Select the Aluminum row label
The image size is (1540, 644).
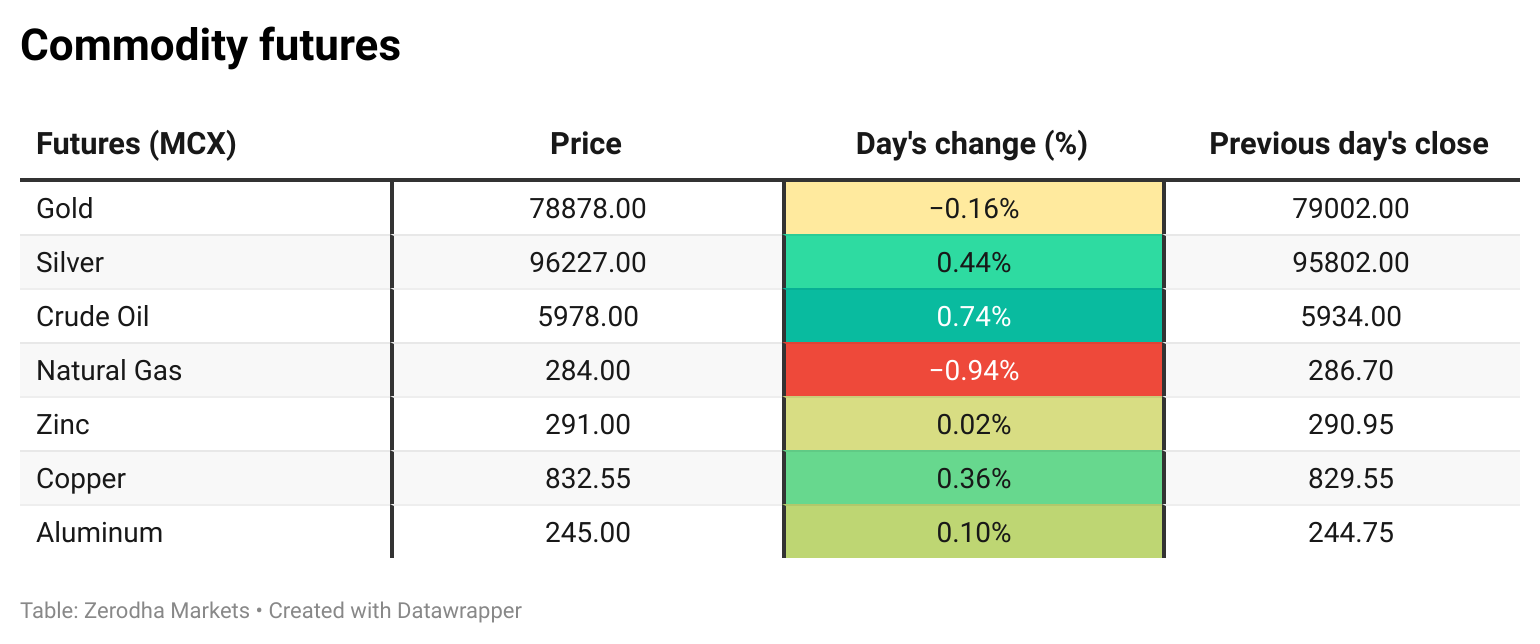[100, 532]
